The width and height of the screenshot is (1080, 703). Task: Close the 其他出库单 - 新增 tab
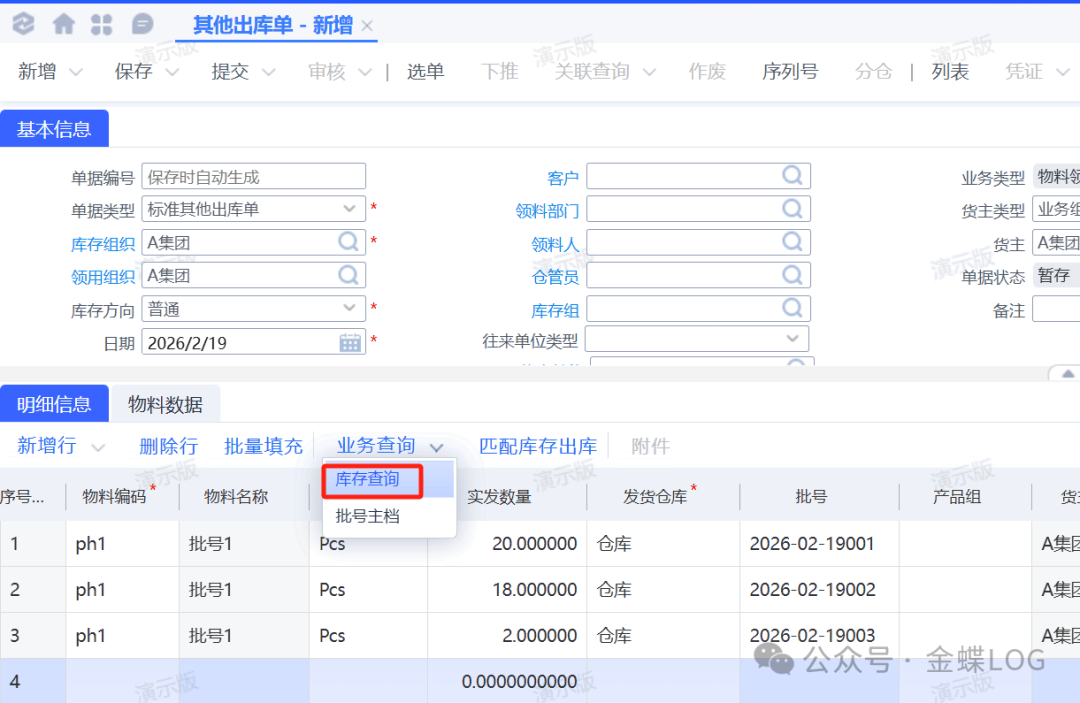[367, 26]
